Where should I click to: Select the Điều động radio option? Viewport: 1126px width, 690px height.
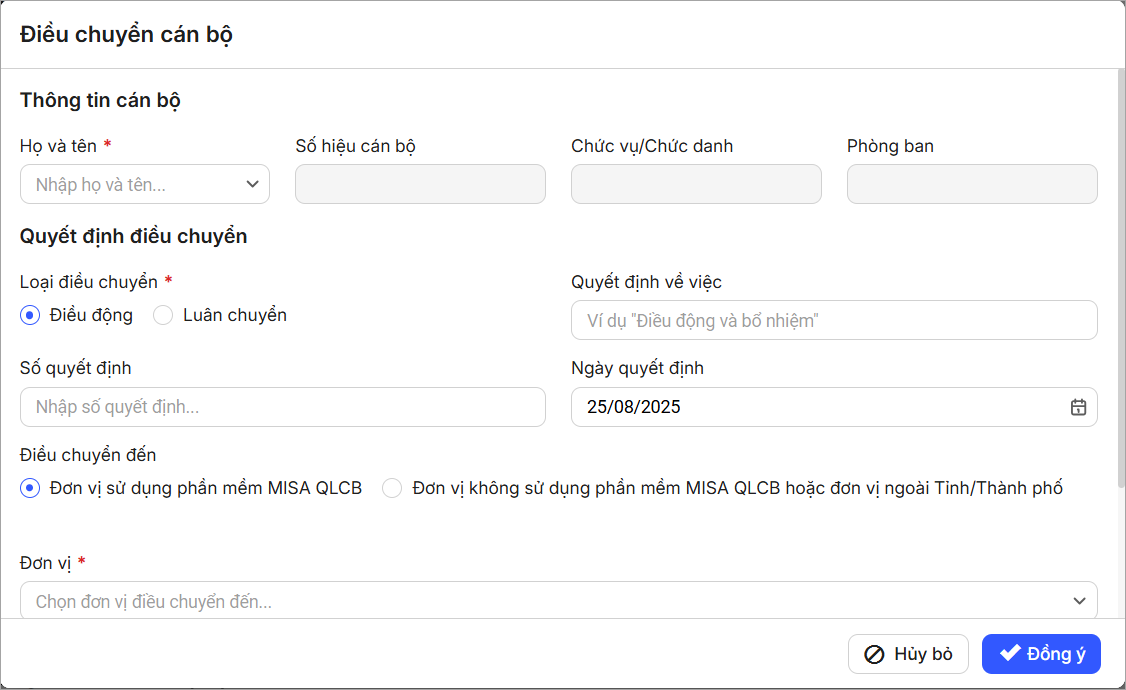[x=30, y=315]
